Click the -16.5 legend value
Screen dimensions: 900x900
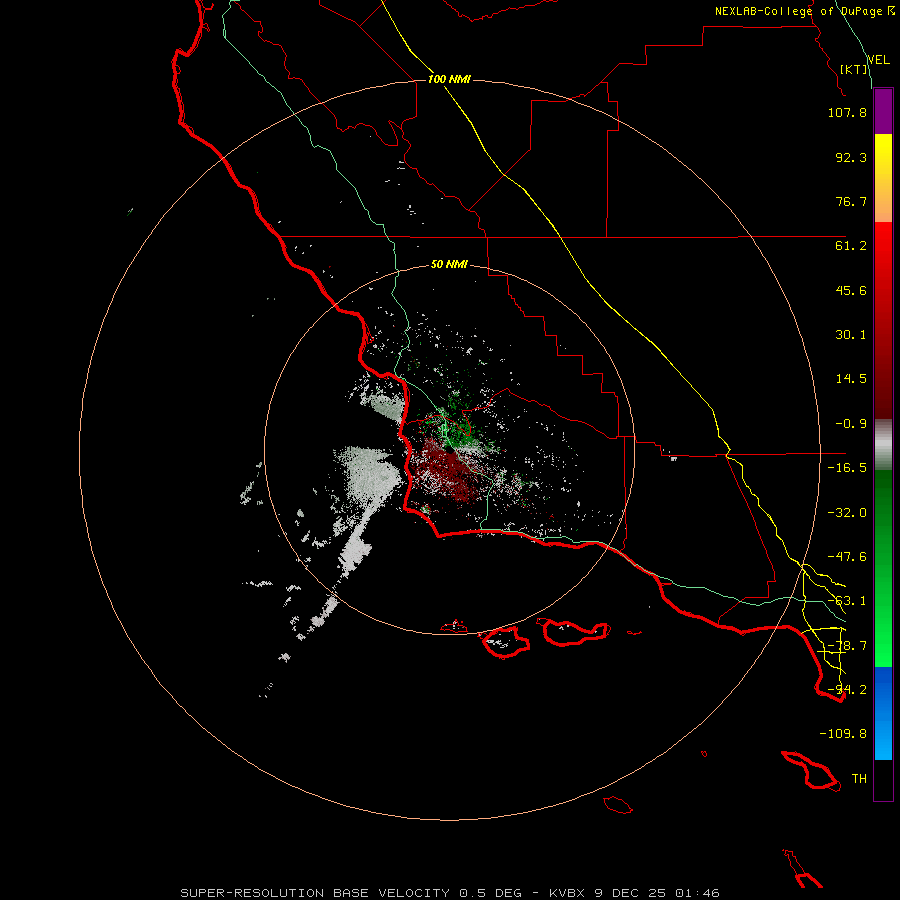click(x=847, y=468)
